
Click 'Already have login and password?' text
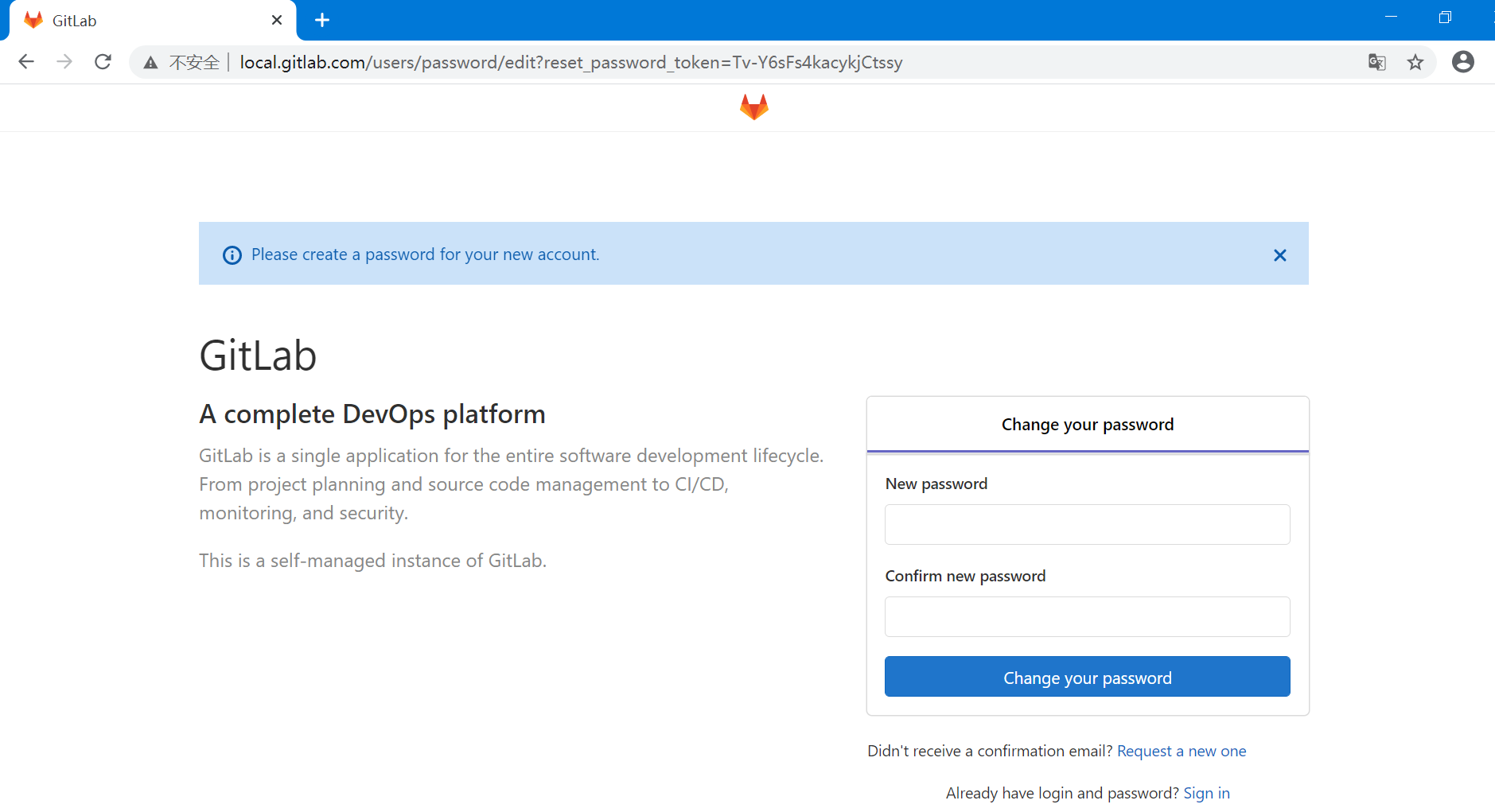tap(1062, 794)
